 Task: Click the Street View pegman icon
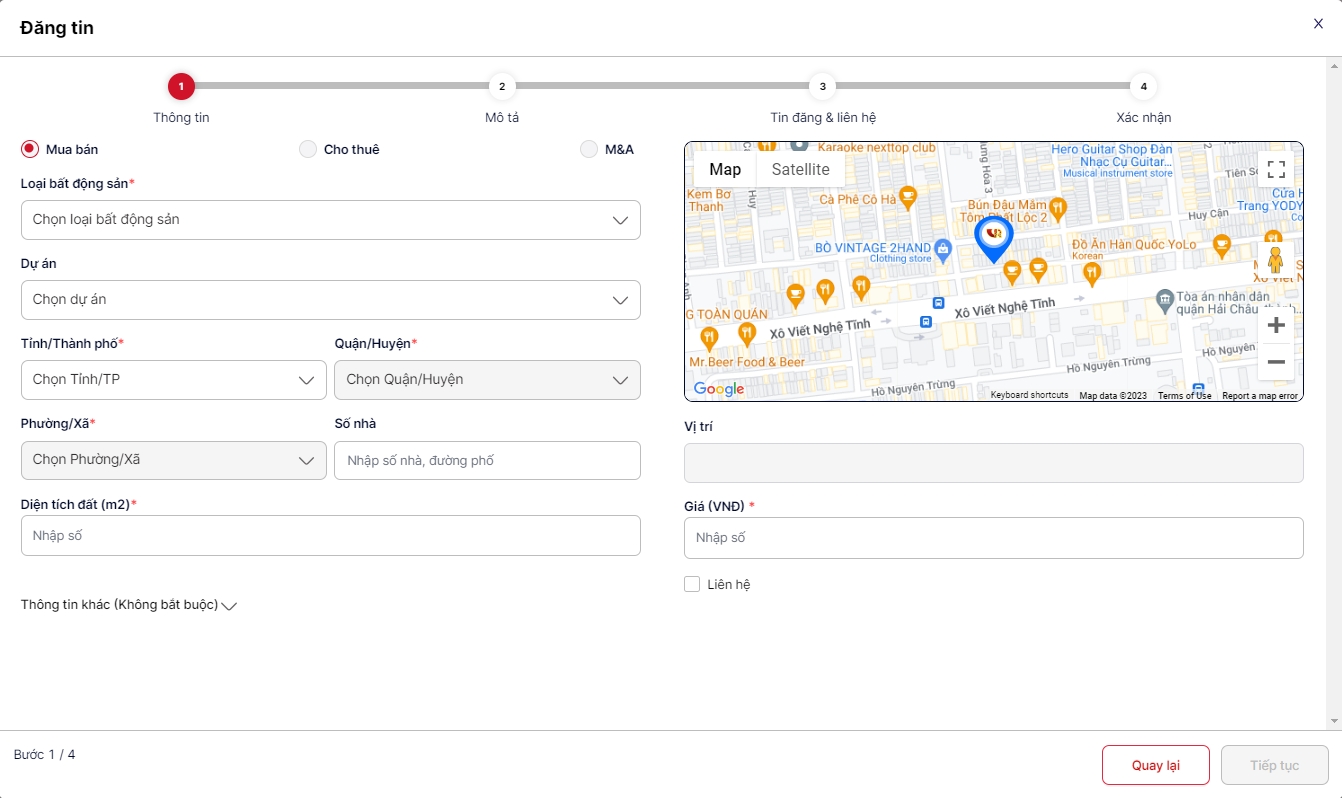click(1274, 260)
